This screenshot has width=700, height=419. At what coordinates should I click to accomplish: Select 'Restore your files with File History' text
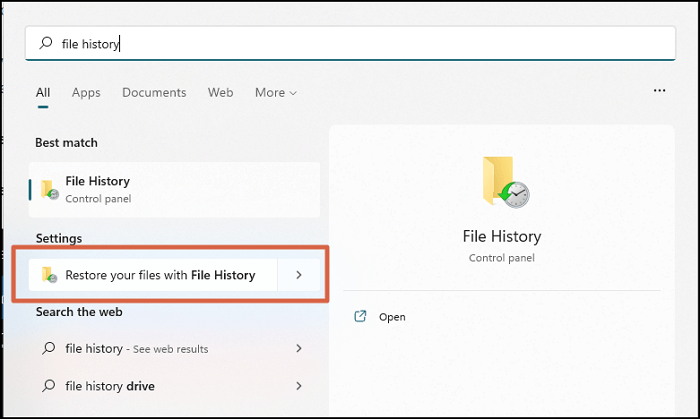coord(160,275)
